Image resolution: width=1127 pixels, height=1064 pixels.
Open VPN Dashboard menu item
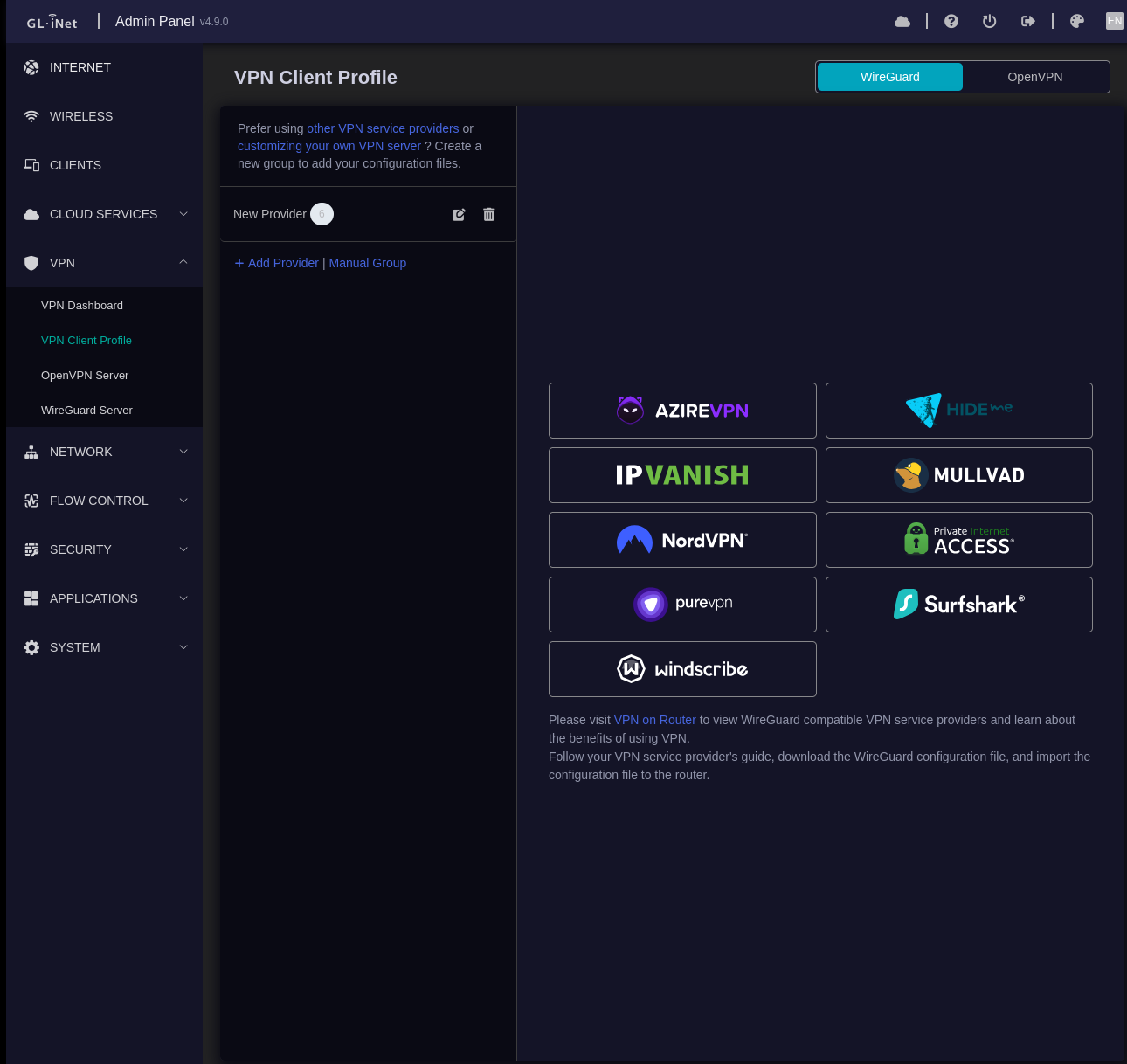click(82, 305)
